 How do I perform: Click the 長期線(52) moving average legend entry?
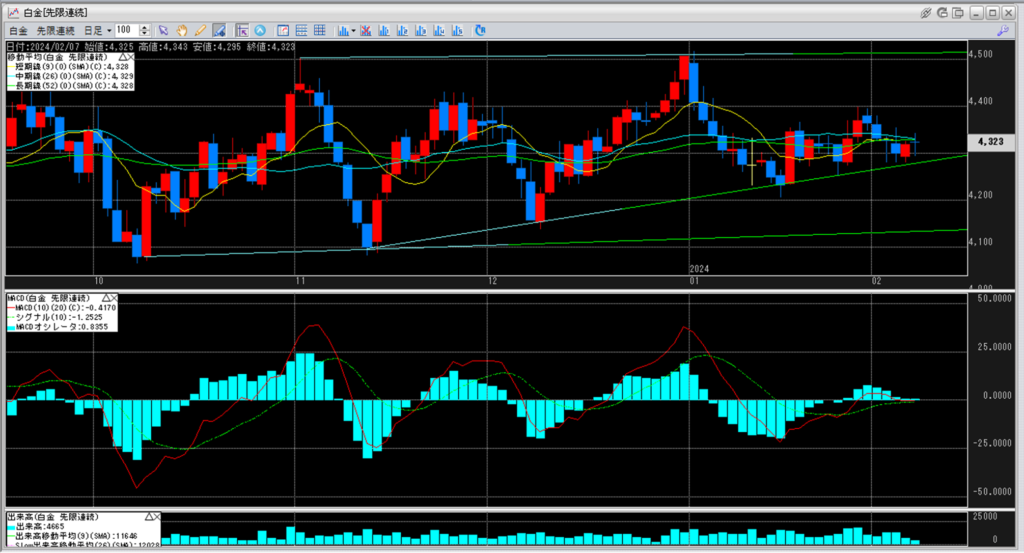coord(70,86)
